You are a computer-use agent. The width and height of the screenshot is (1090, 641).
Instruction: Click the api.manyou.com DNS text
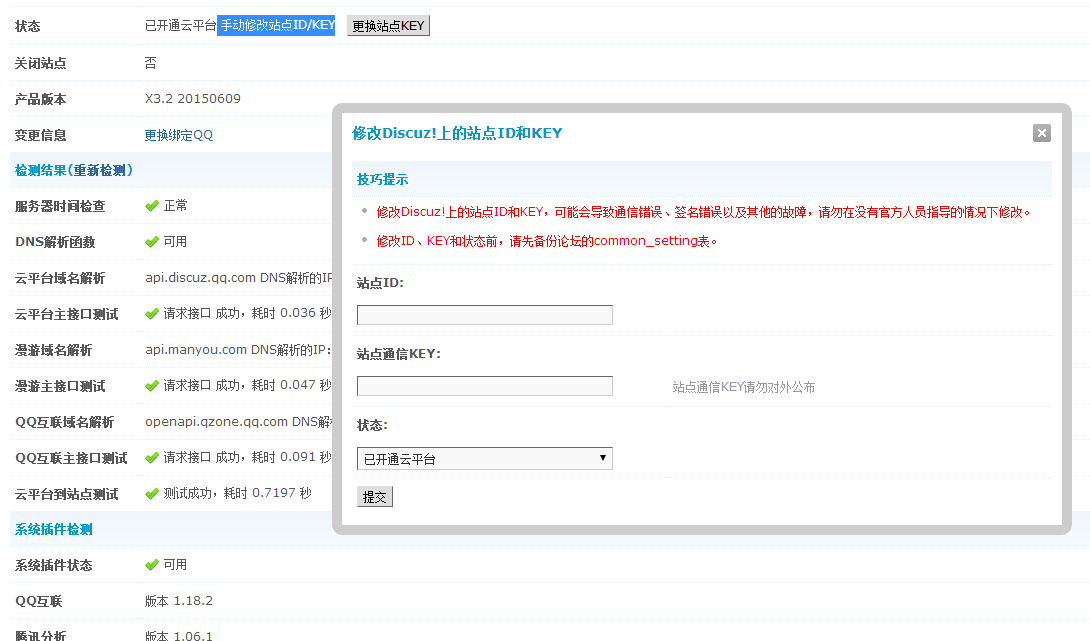(238, 350)
